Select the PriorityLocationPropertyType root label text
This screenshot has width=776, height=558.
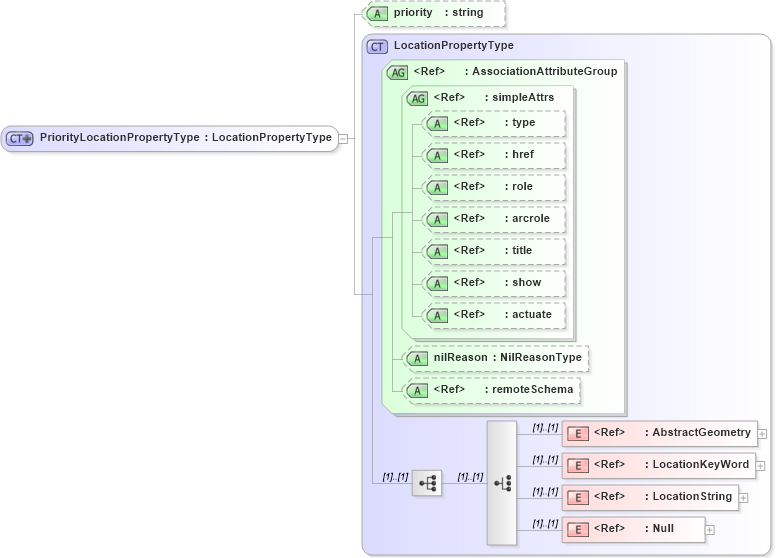(186, 137)
